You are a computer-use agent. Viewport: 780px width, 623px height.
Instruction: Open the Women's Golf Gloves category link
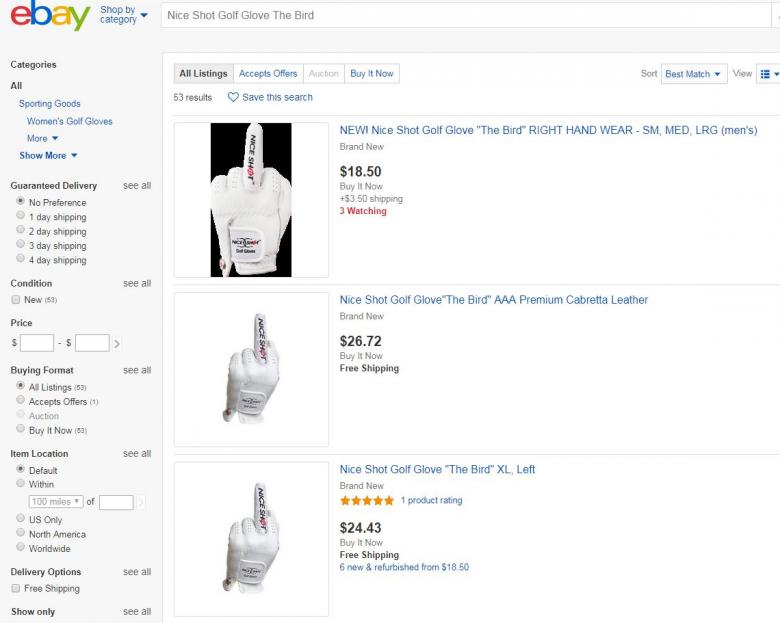(x=70, y=121)
